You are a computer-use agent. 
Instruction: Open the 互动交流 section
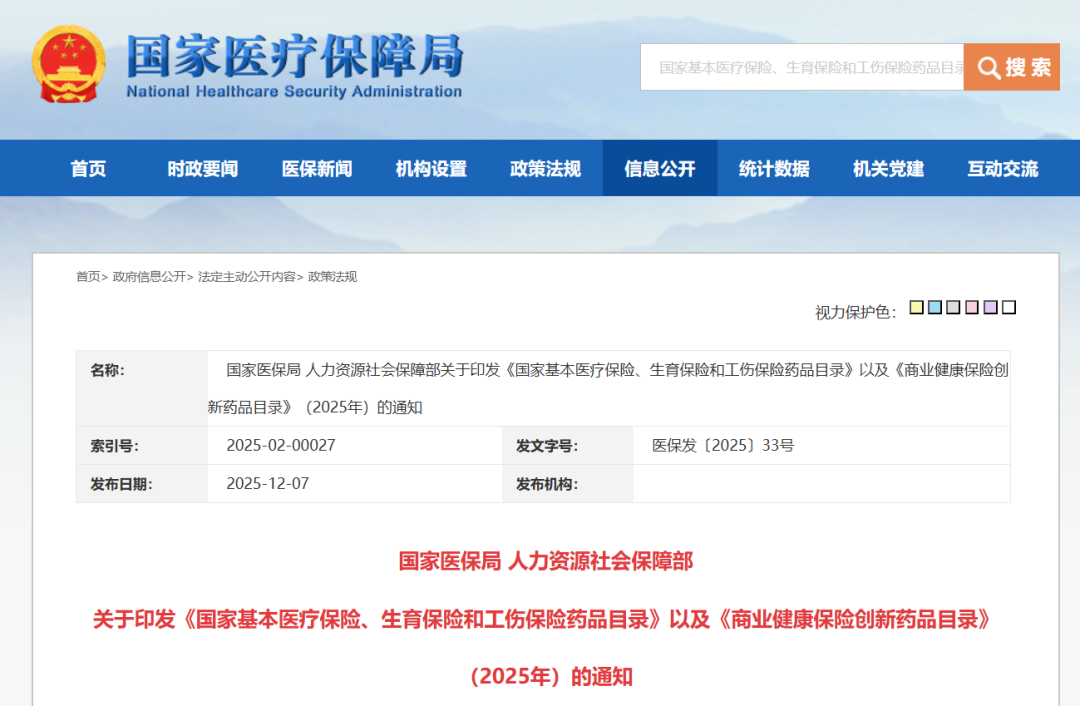pyautogui.click(x=1003, y=168)
